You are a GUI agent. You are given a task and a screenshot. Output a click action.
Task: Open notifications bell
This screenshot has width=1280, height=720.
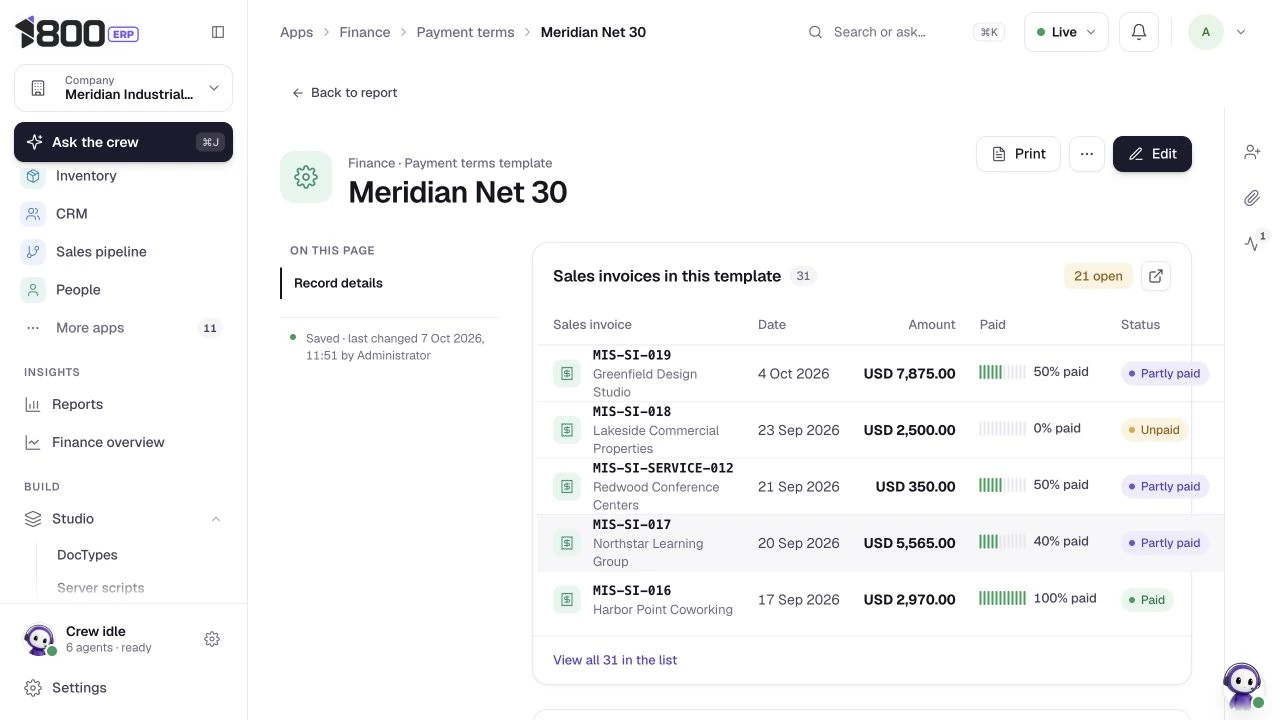click(1139, 32)
